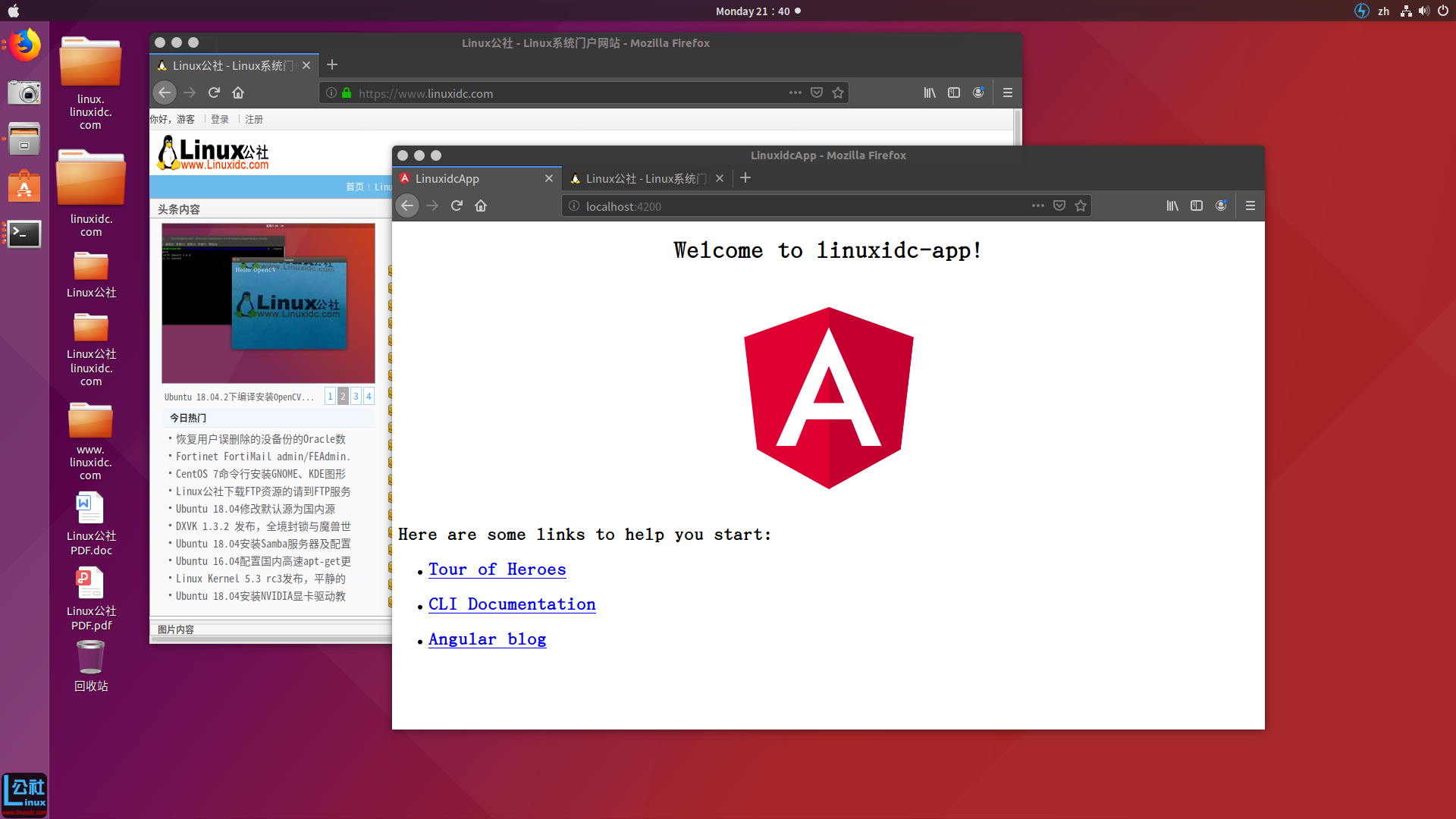The image size is (1456, 819).
Task: Go Home in the LinuxidcApp Firefox window
Action: coord(481,206)
